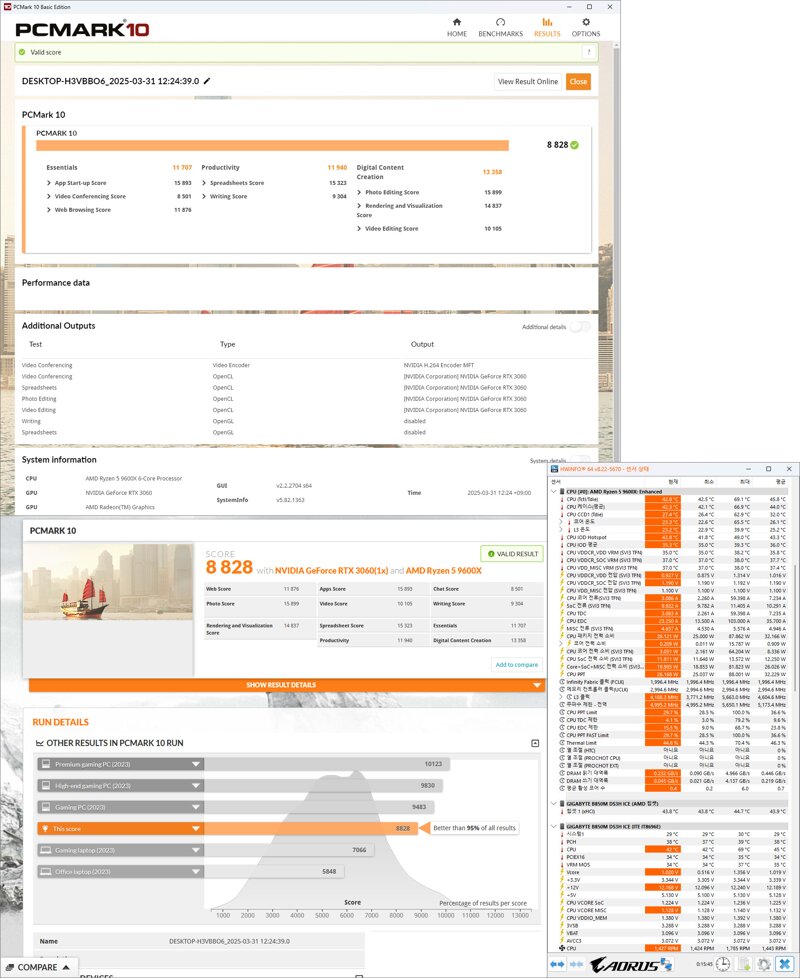This screenshot has height=978, width=800.
Task: Click the PCMark 10 app icon in title bar
Action: click(x=7, y=7)
